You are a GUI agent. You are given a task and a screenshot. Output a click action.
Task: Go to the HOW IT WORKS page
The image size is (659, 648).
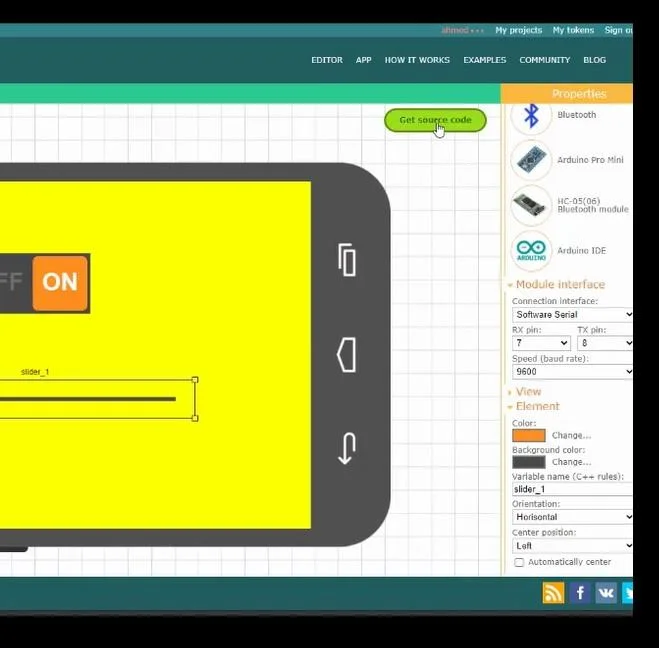[x=417, y=60]
